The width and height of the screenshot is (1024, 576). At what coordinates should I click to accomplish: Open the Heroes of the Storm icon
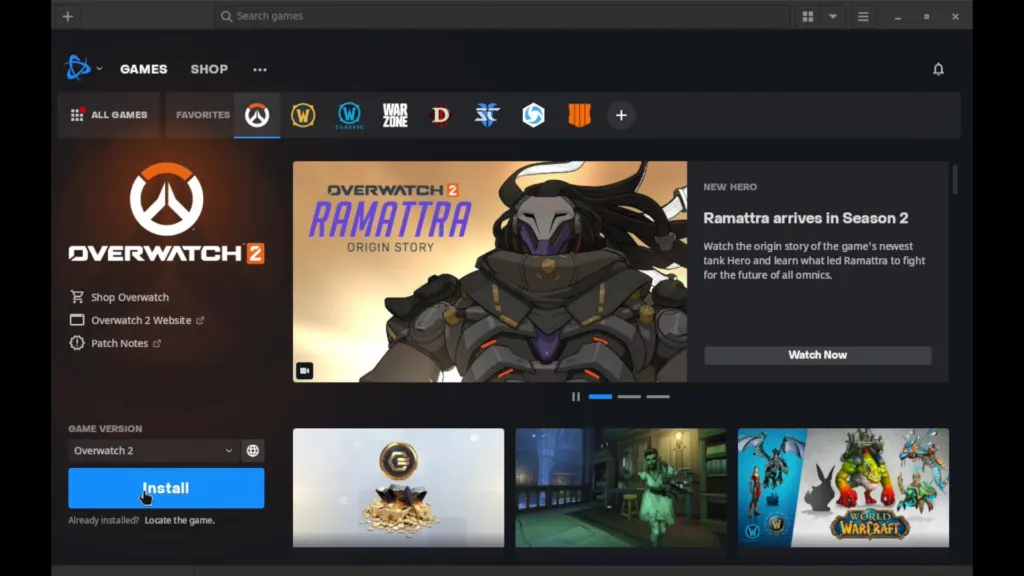pos(534,115)
